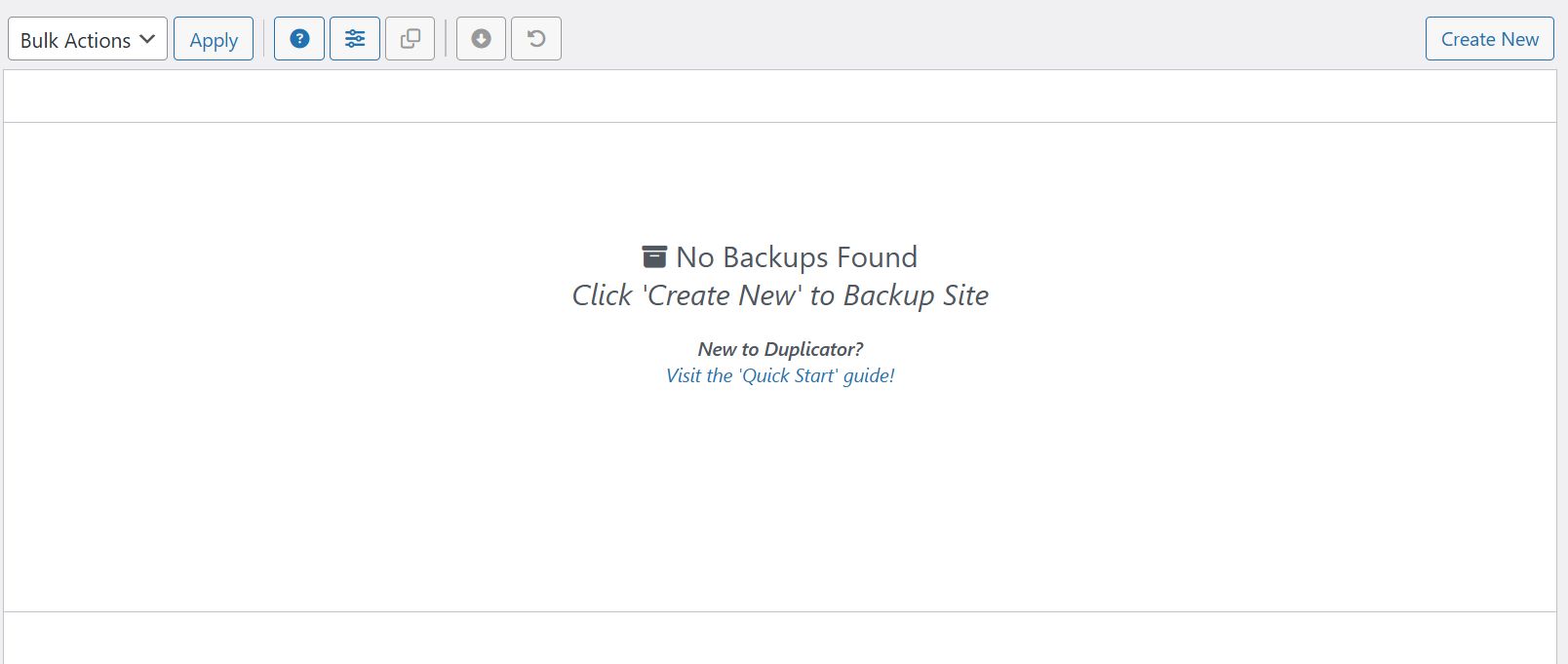Click the New to Duplicator? text

(780, 349)
